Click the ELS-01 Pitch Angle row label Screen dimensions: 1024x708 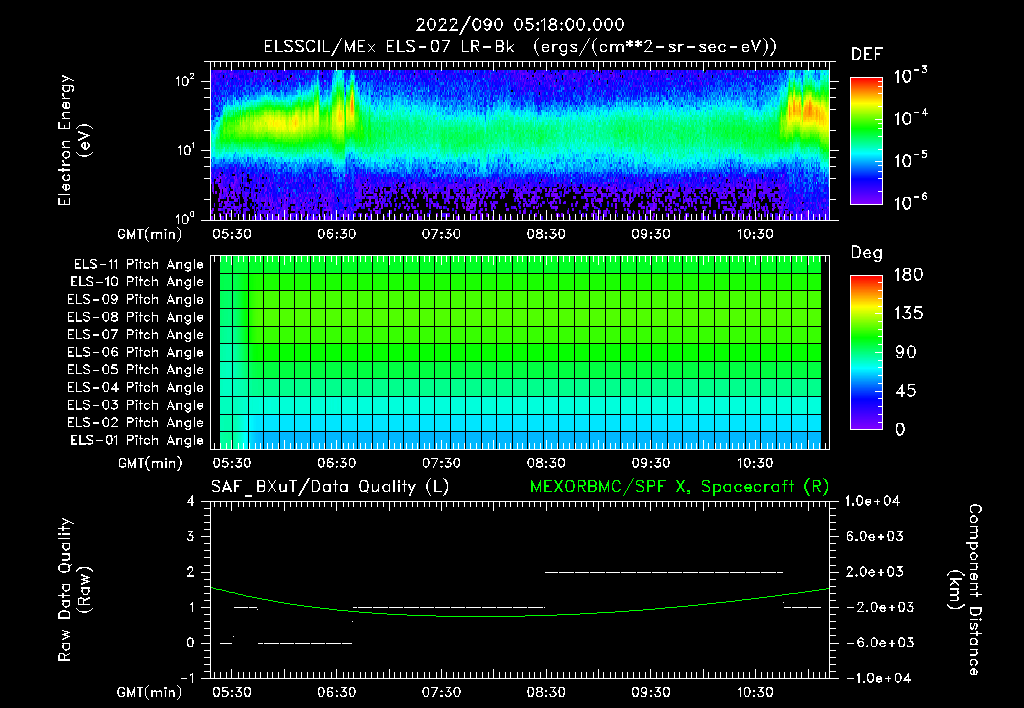pos(137,440)
